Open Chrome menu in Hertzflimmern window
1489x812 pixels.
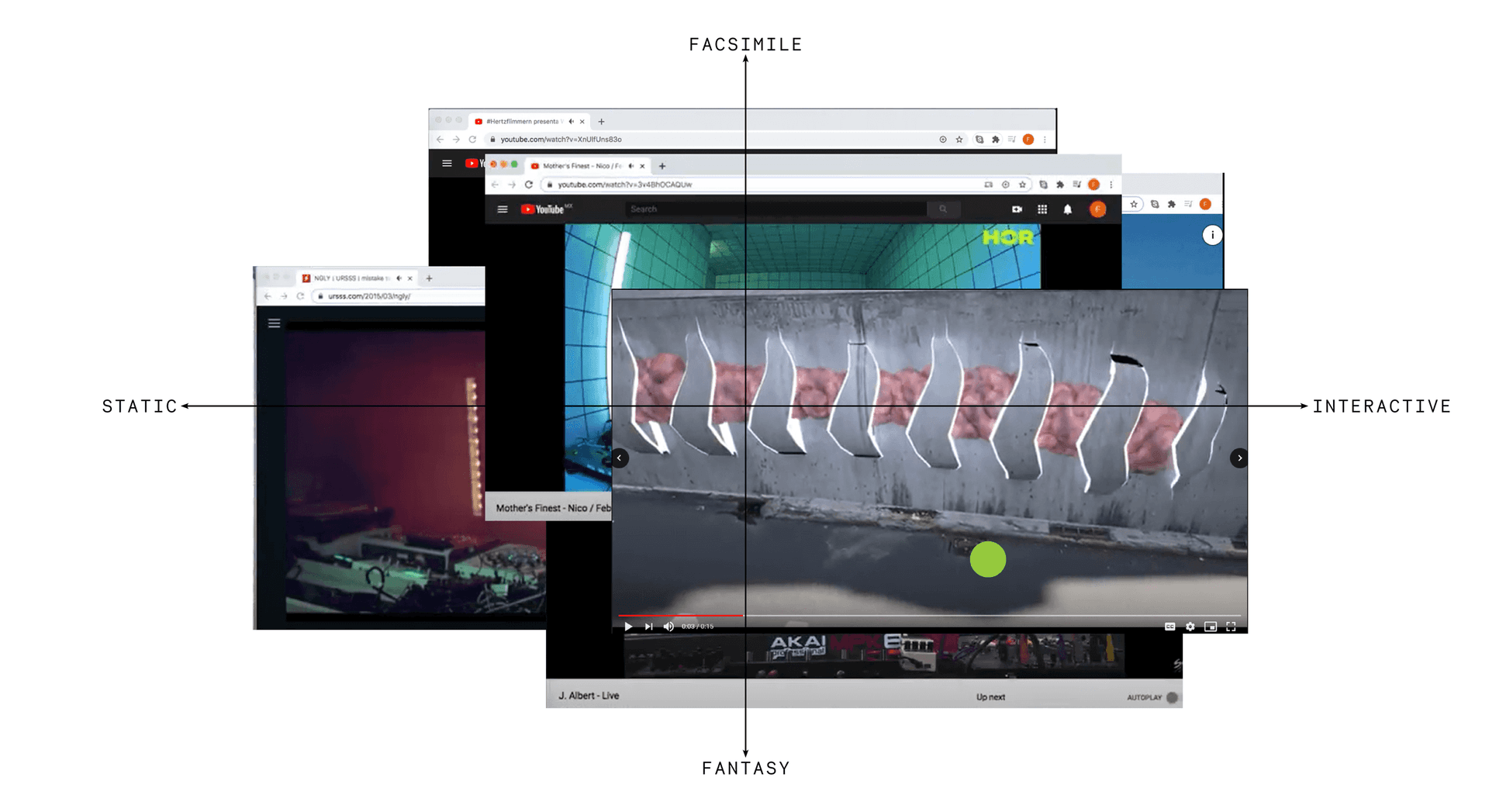tap(1045, 140)
